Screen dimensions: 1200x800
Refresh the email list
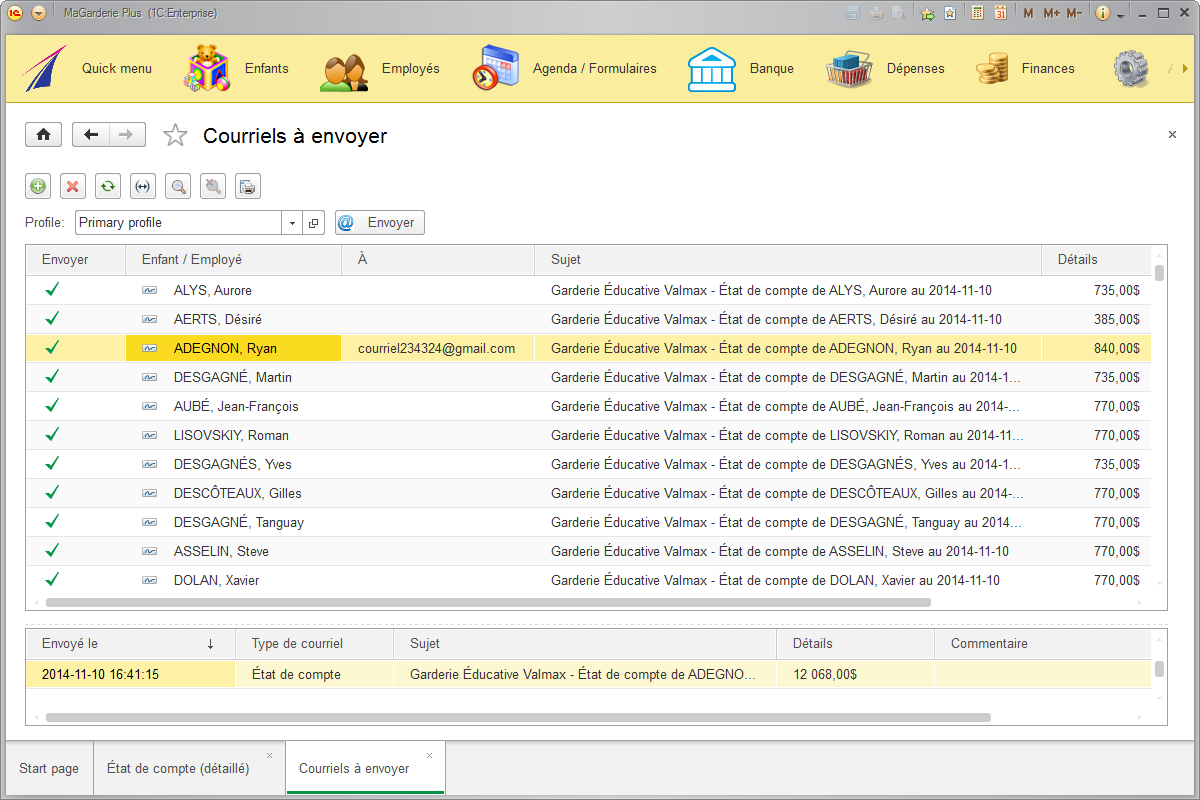pyautogui.click(x=107, y=186)
